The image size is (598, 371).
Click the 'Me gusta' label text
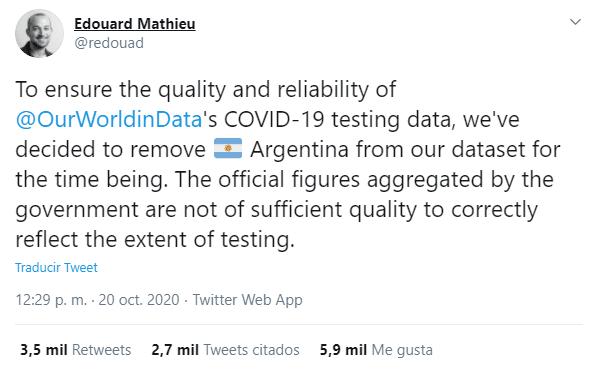[402, 350]
